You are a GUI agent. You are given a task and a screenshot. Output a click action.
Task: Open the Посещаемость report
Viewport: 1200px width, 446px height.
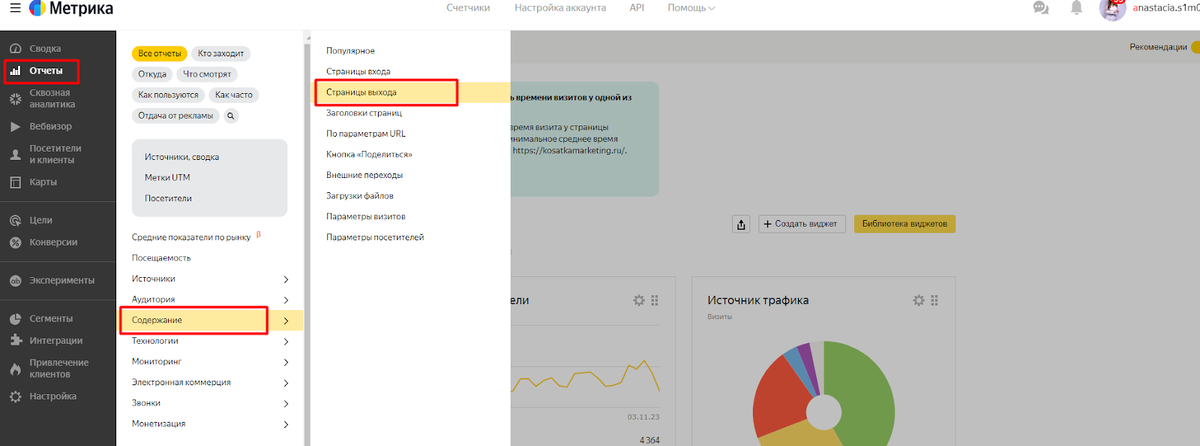click(161, 258)
